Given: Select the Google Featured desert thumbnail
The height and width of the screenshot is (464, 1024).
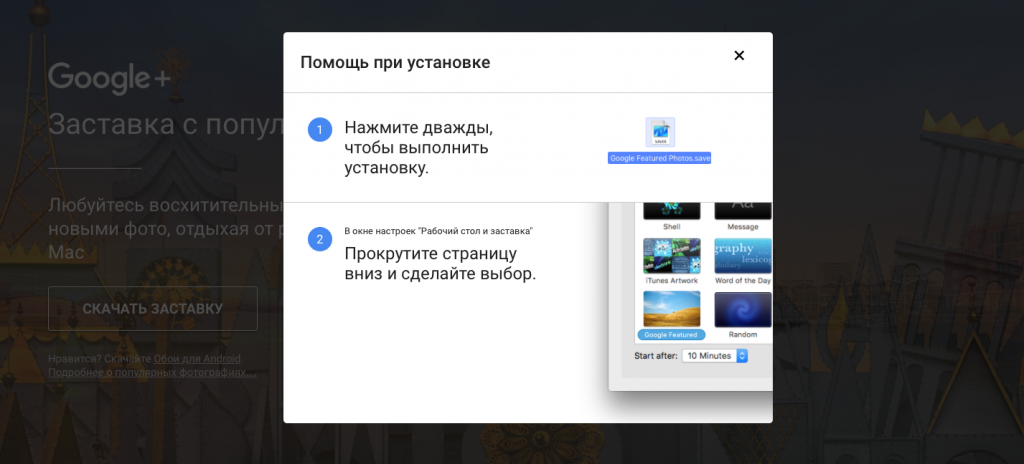Looking at the screenshot, I should [672, 309].
